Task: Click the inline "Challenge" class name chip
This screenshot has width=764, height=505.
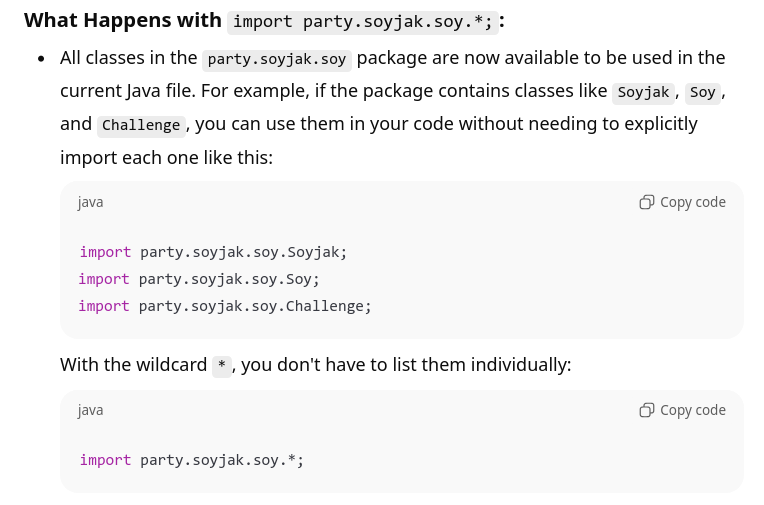Action: click(141, 125)
